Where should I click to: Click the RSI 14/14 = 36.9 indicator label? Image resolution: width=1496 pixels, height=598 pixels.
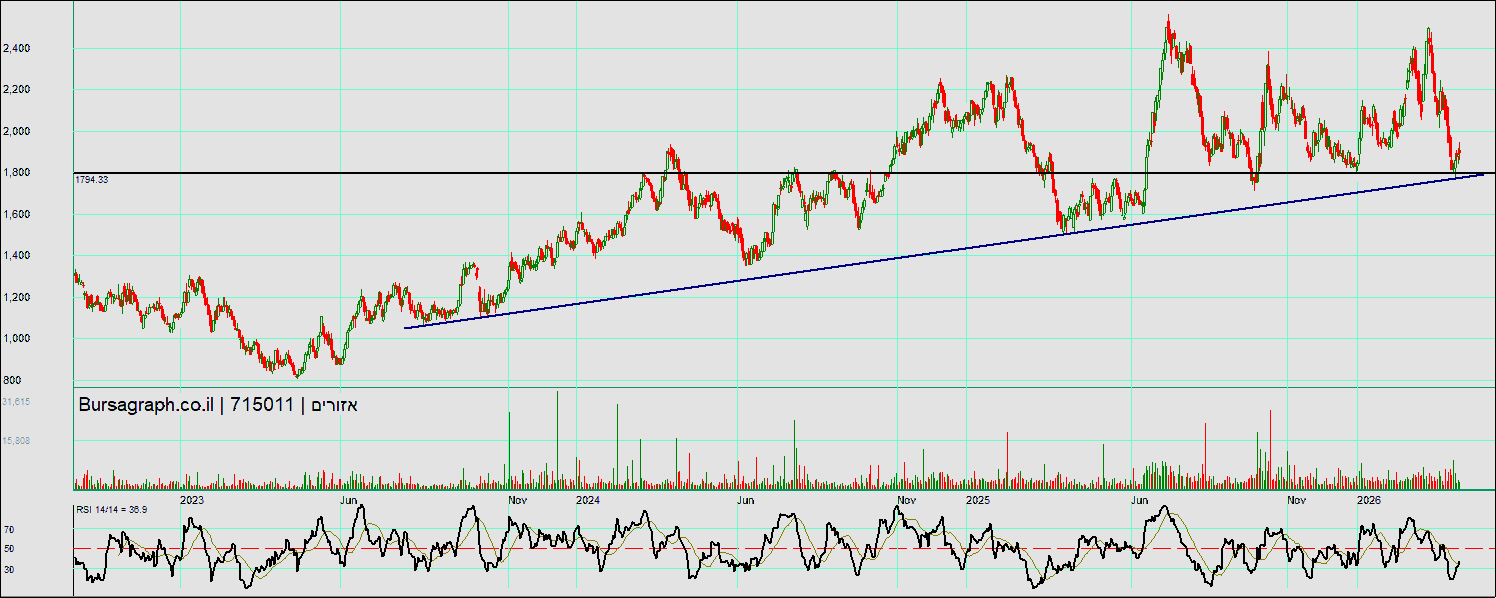pos(112,510)
